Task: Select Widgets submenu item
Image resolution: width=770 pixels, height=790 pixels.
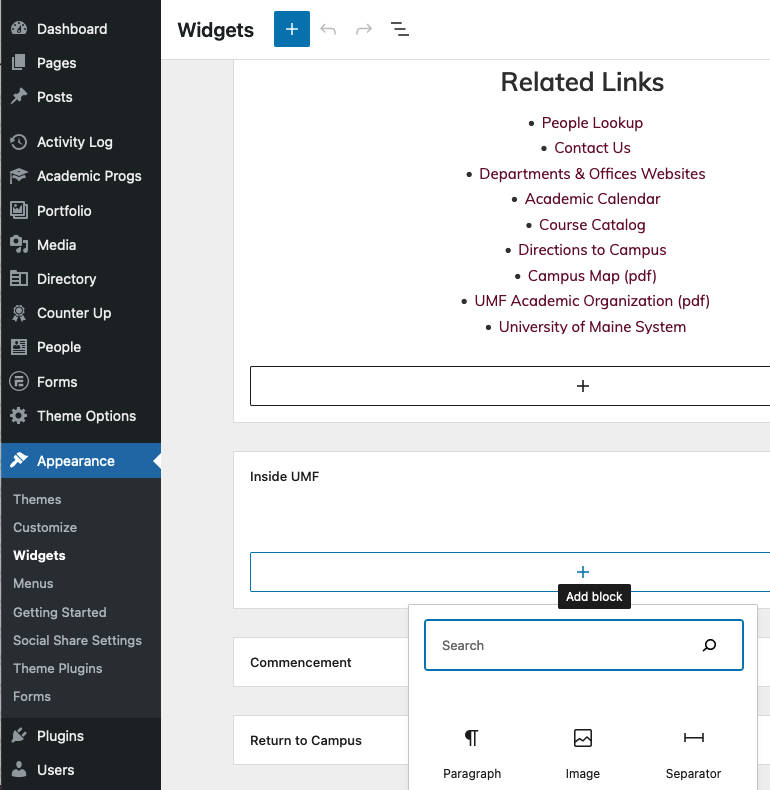Action: pos(39,555)
